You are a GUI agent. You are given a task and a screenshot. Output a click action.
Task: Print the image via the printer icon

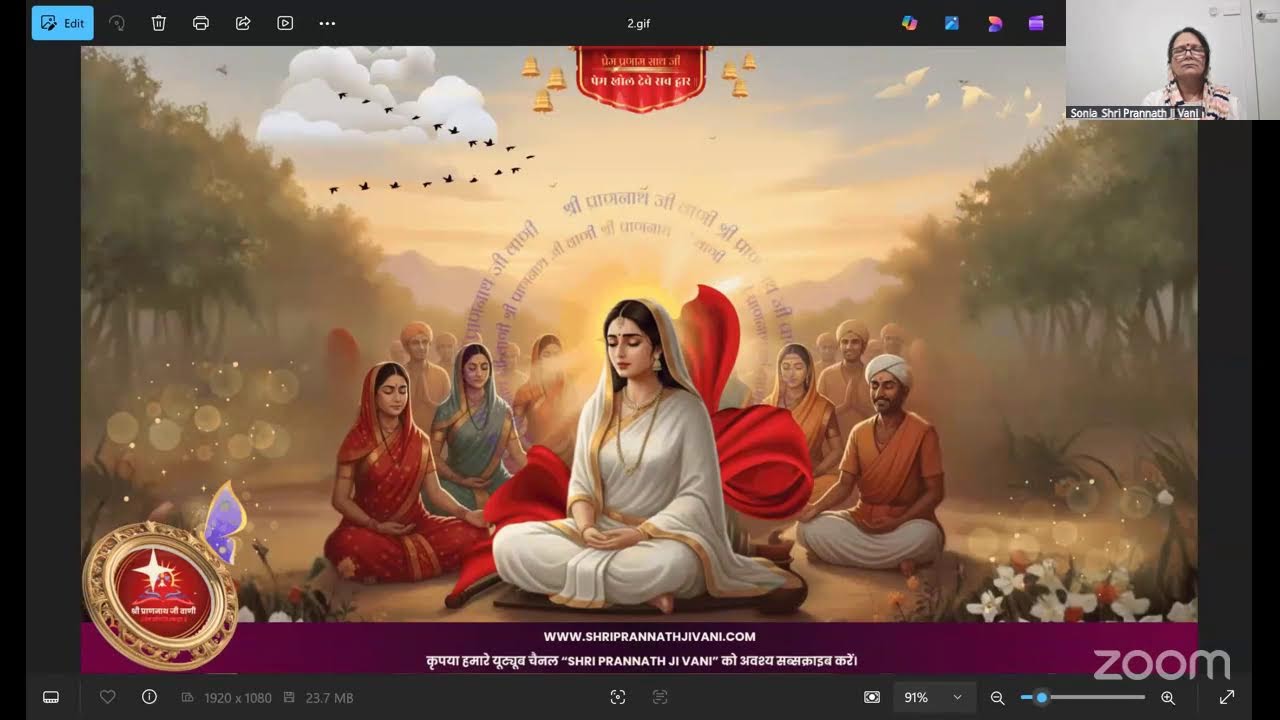click(201, 23)
